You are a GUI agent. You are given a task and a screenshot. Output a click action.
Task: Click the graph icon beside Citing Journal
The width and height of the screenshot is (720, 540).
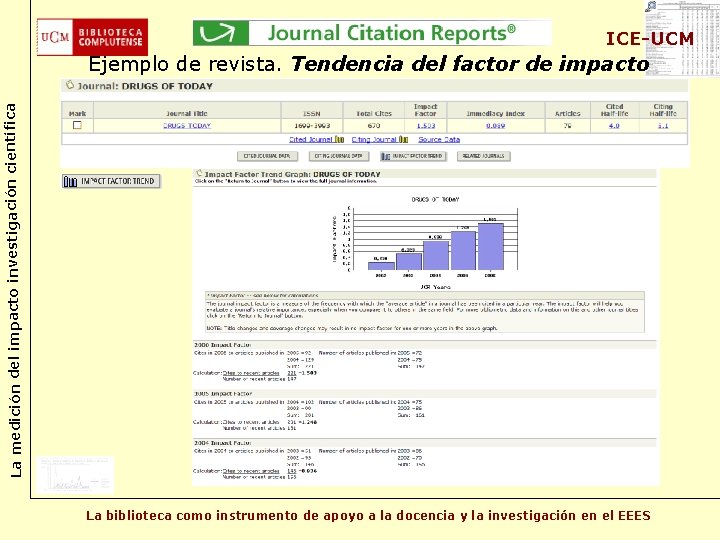click(403, 139)
